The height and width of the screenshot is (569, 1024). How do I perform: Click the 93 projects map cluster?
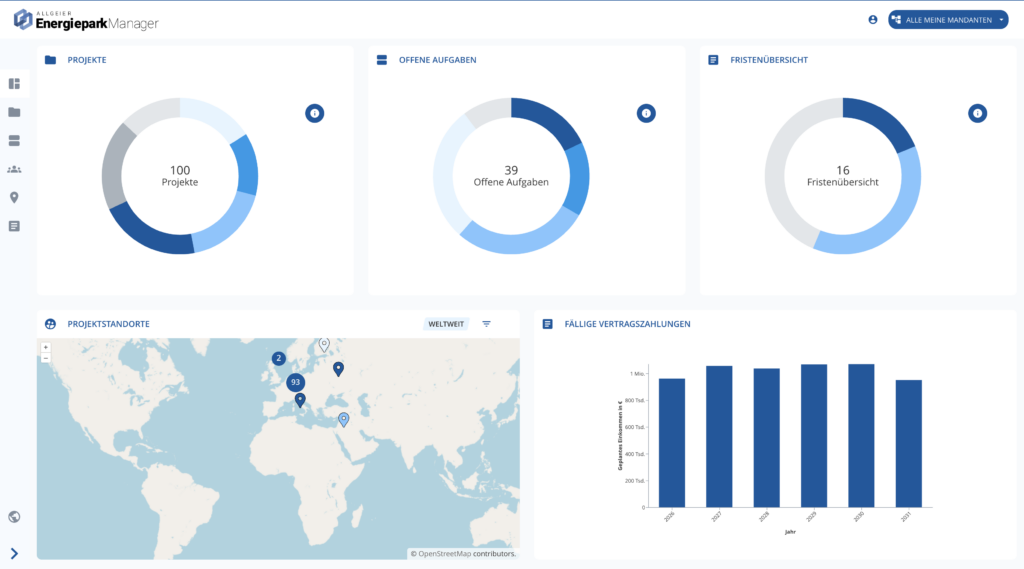tap(295, 382)
